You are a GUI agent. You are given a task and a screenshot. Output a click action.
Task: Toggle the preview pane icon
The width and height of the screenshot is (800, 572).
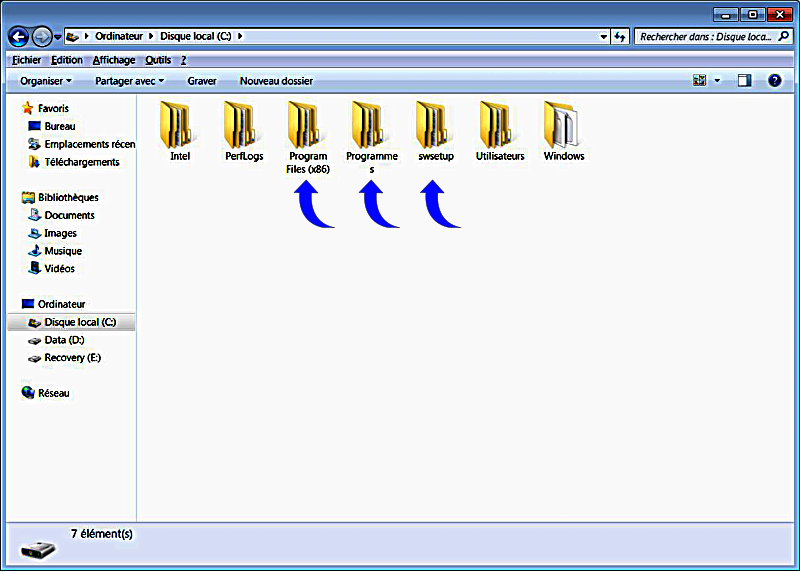744,81
